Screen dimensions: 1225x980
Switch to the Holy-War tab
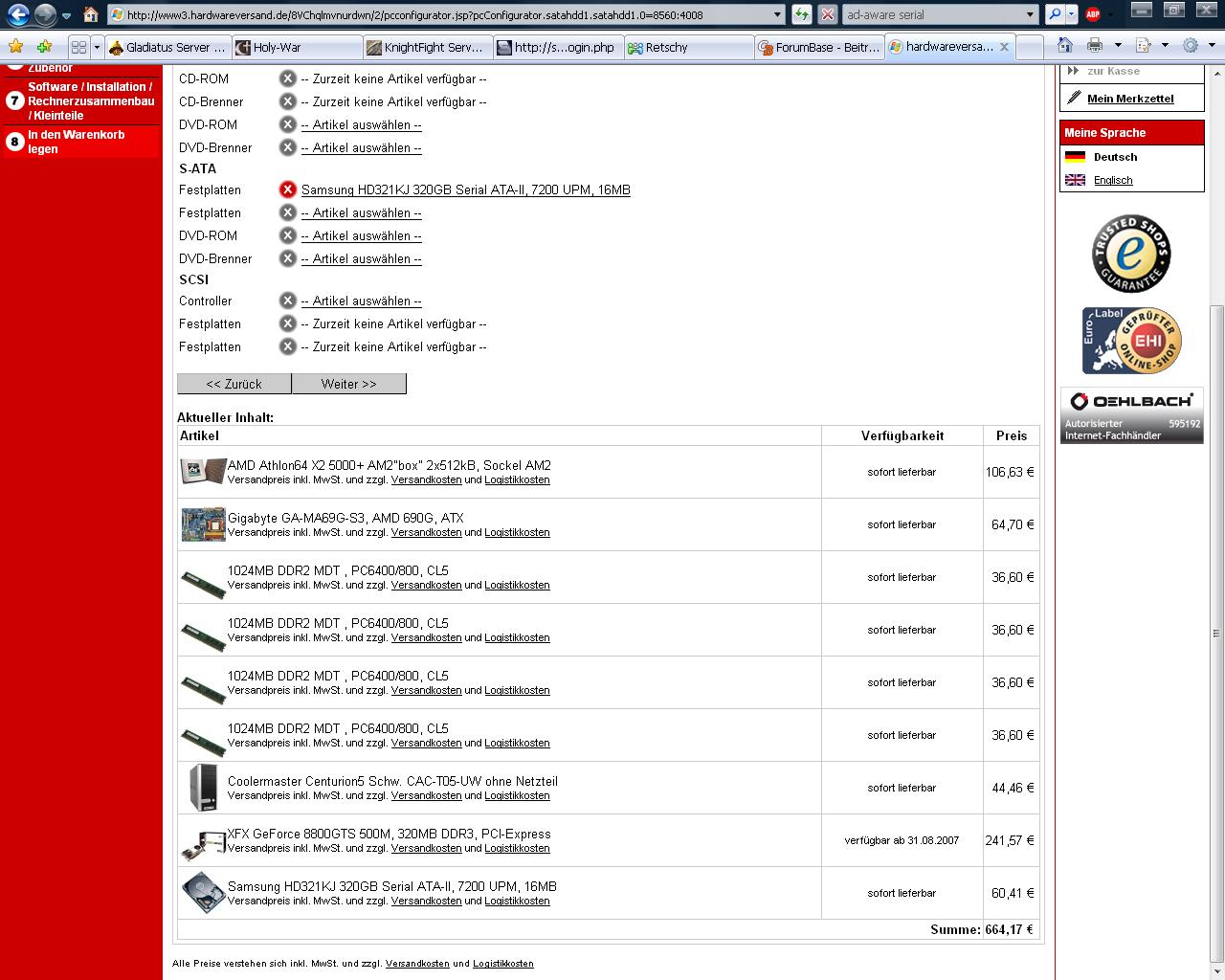click(x=298, y=47)
